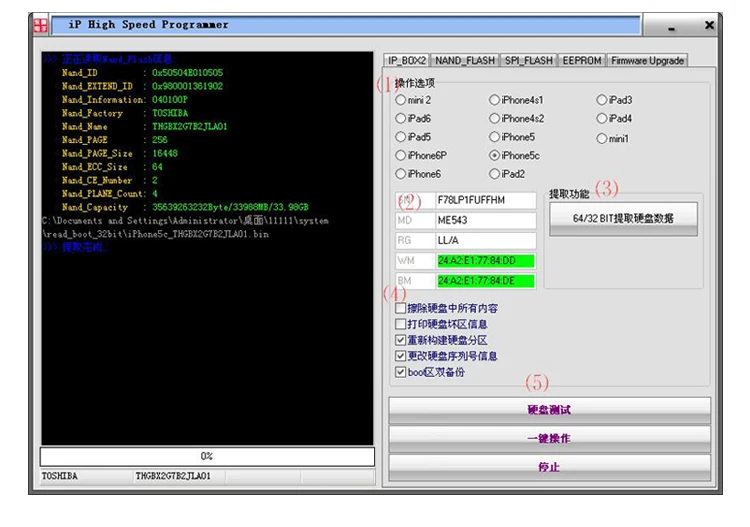Disable the boot区双备份 checkbox

[400, 372]
